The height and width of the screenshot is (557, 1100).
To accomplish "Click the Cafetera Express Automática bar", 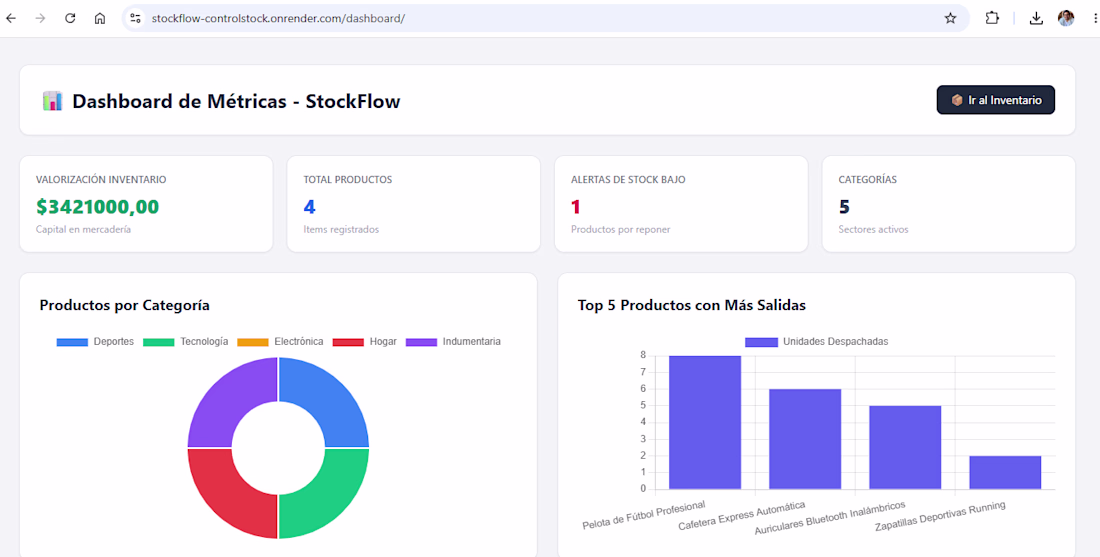I will point(805,439).
